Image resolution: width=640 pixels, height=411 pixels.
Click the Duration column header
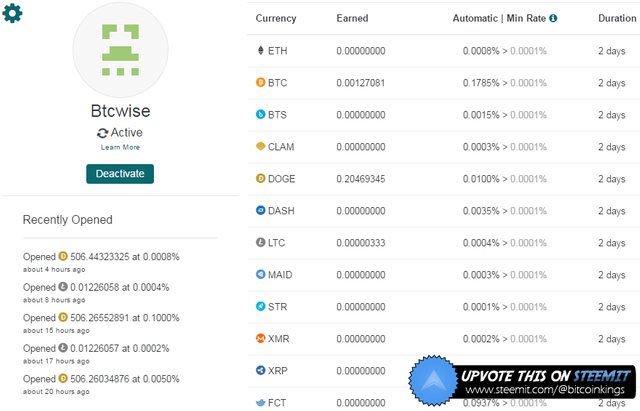(617, 18)
